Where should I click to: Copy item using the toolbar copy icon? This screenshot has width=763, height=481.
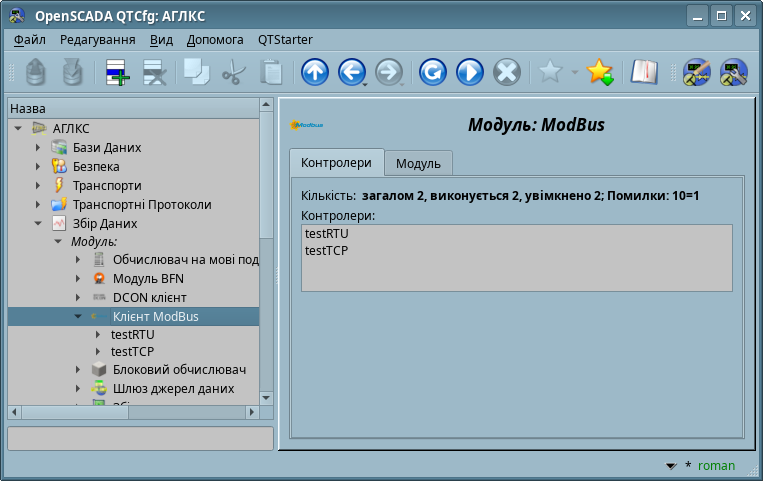[196, 73]
